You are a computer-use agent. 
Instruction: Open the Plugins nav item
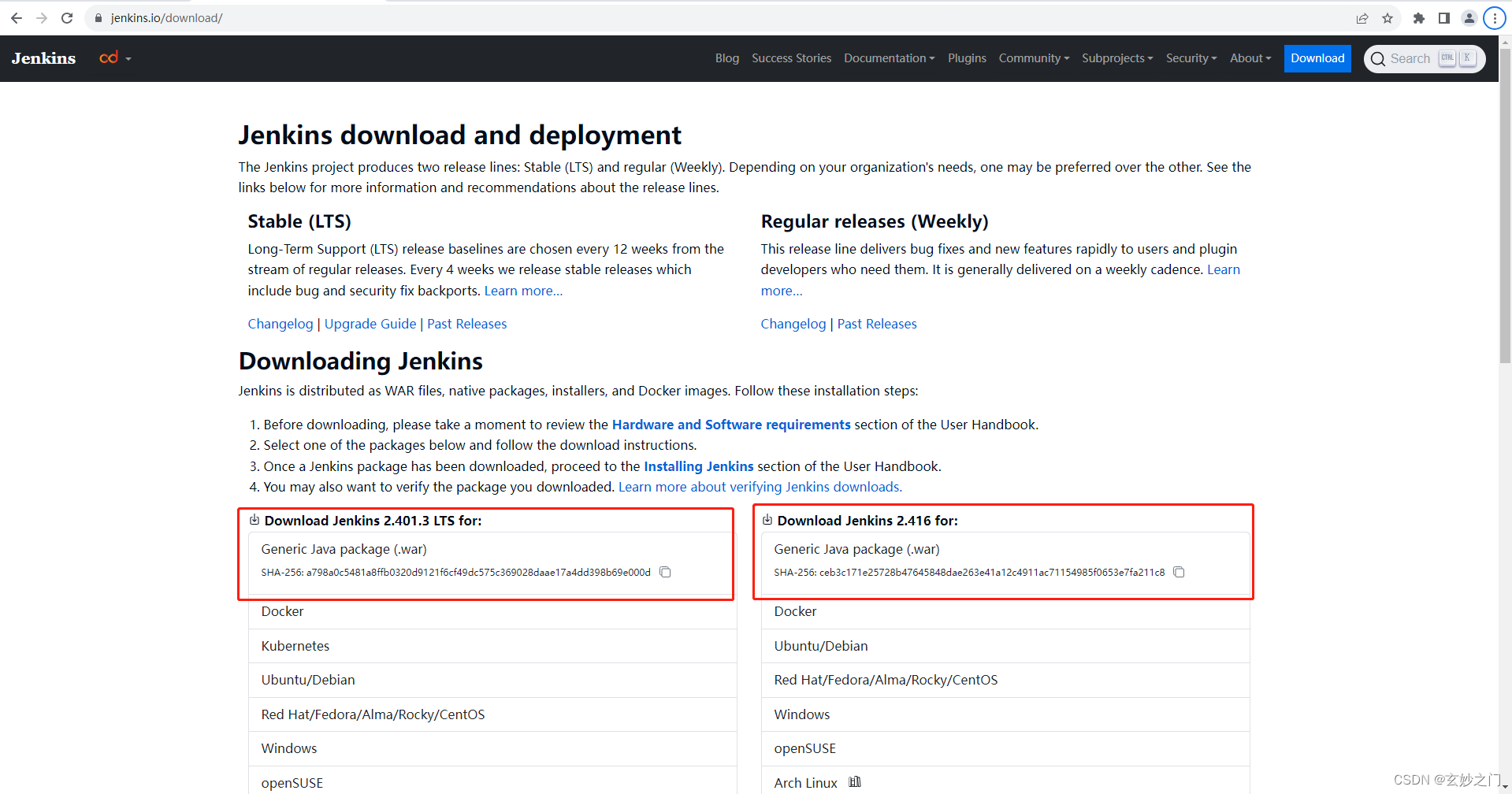coord(967,58)
